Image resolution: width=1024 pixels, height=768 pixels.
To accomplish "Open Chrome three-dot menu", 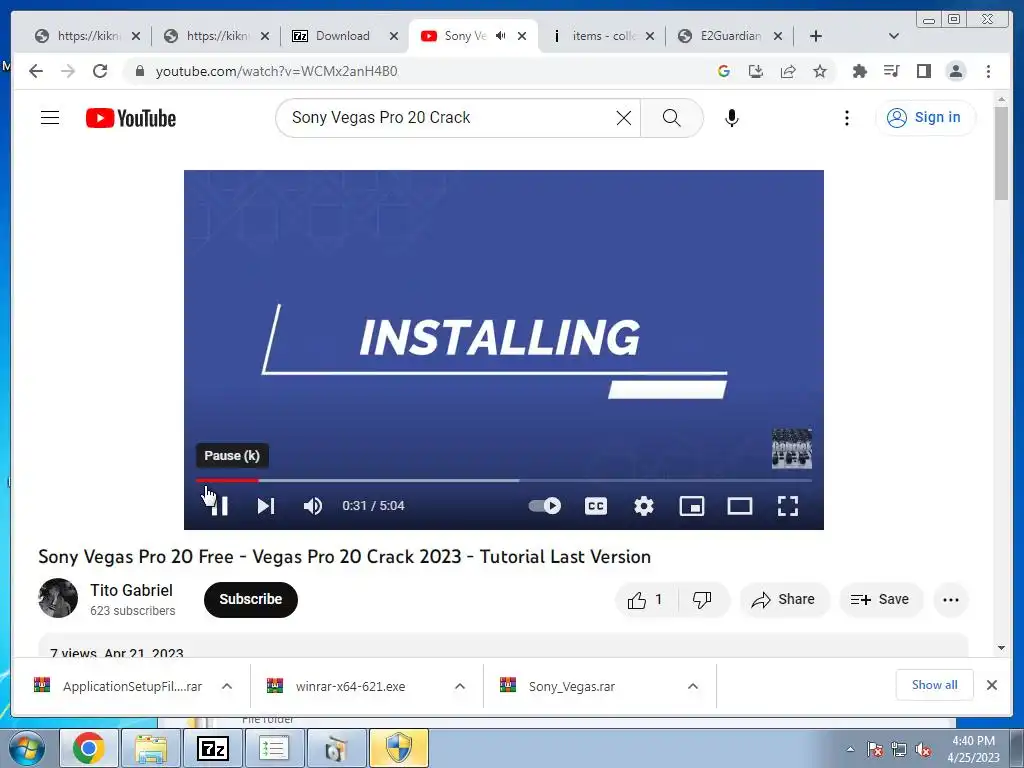I will (988, 71).
